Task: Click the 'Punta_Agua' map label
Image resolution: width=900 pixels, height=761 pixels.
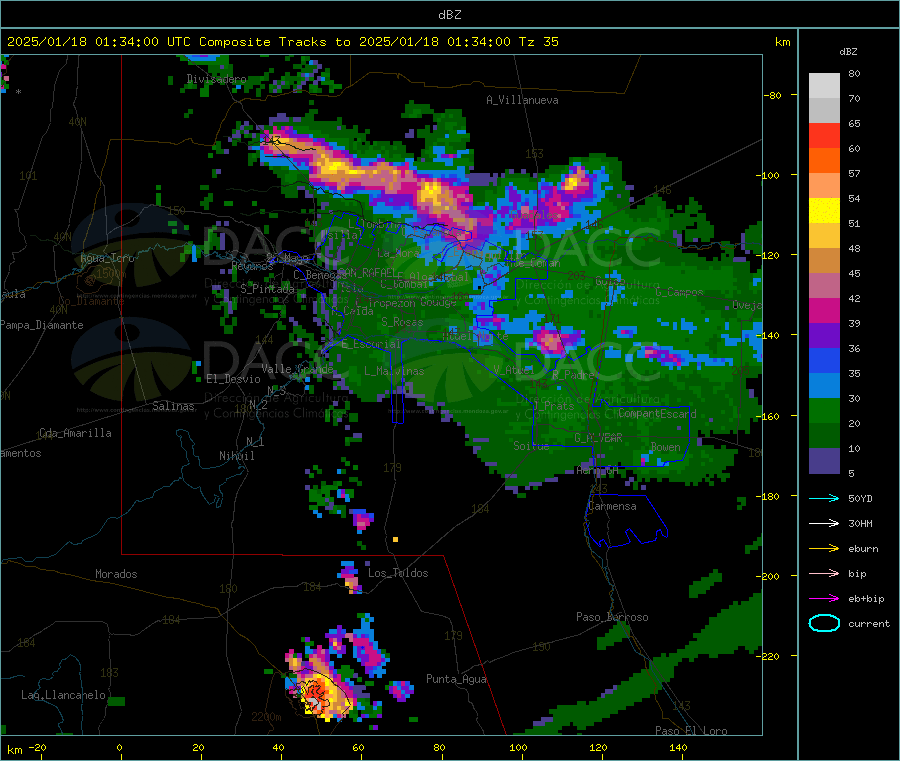Action: (x=456, y=679)
